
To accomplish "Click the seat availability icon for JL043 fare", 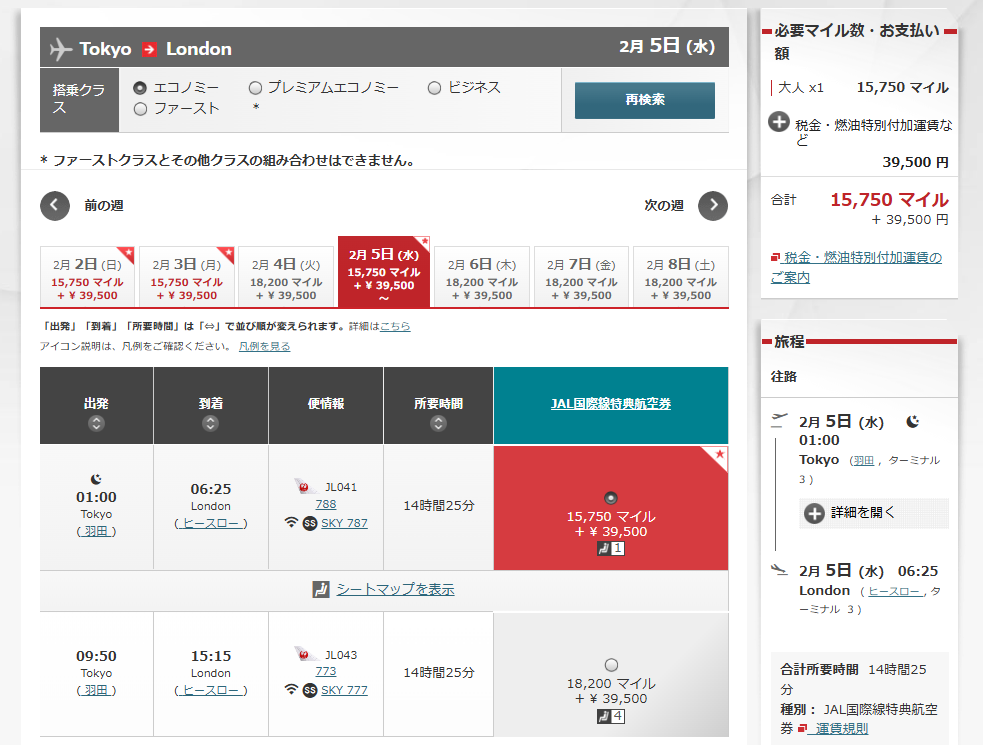I will pyautogui.click(x=611, y=716).
